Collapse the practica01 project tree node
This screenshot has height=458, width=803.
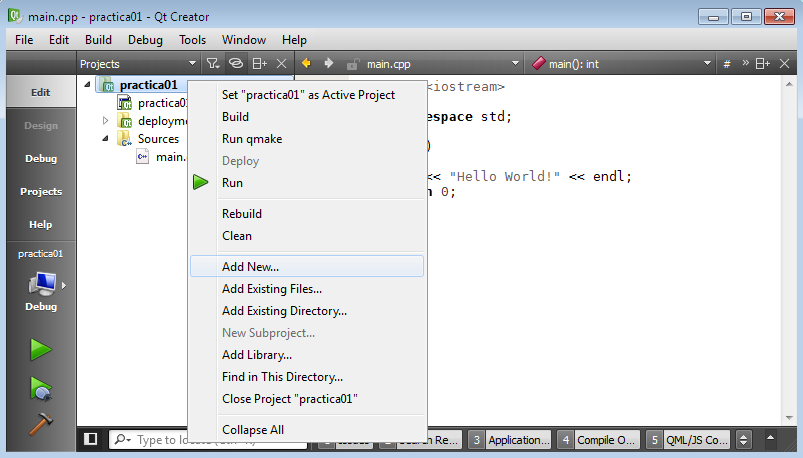(x=87, y=84)
